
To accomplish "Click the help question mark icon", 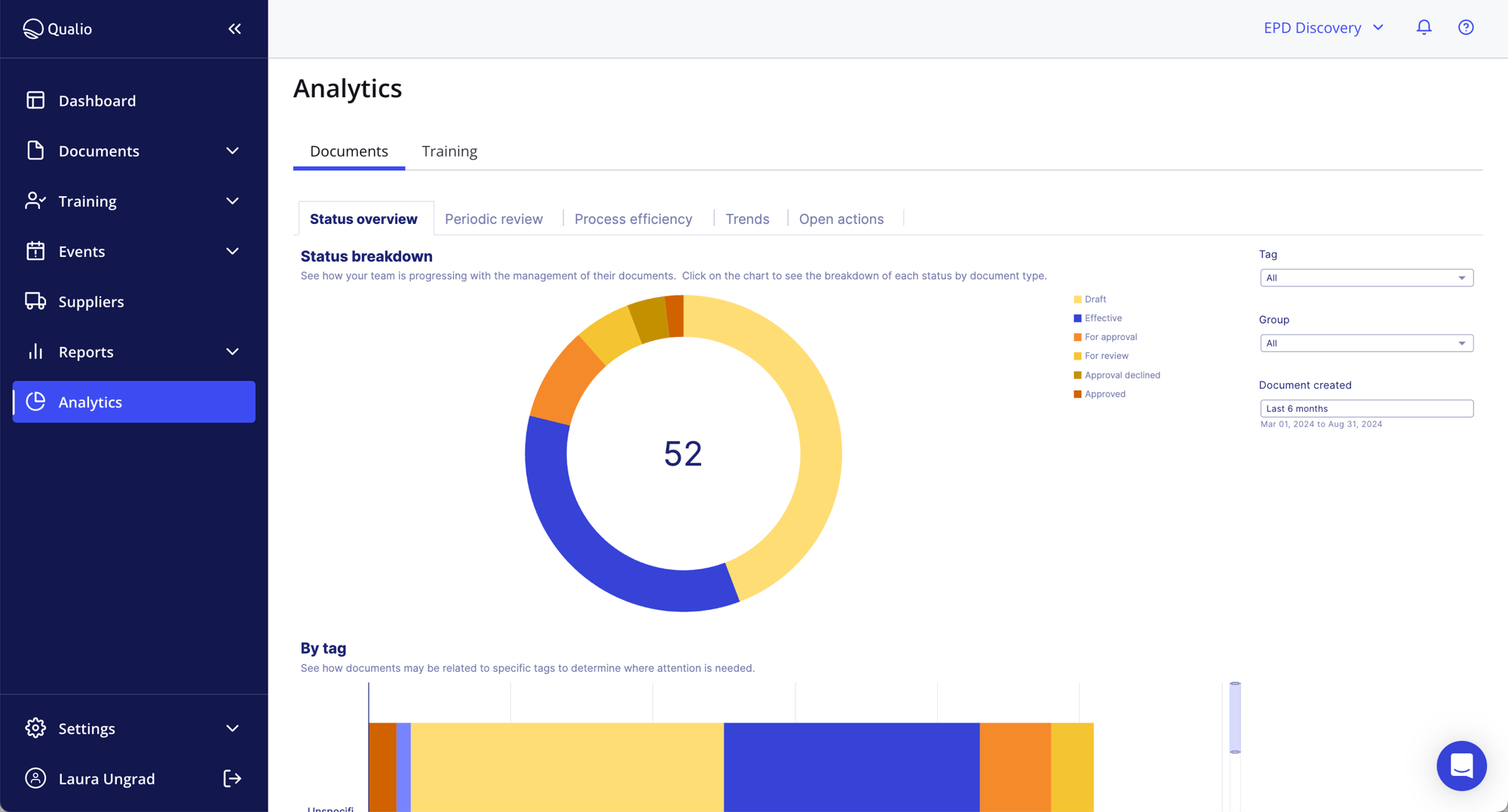I will 1466,27.
